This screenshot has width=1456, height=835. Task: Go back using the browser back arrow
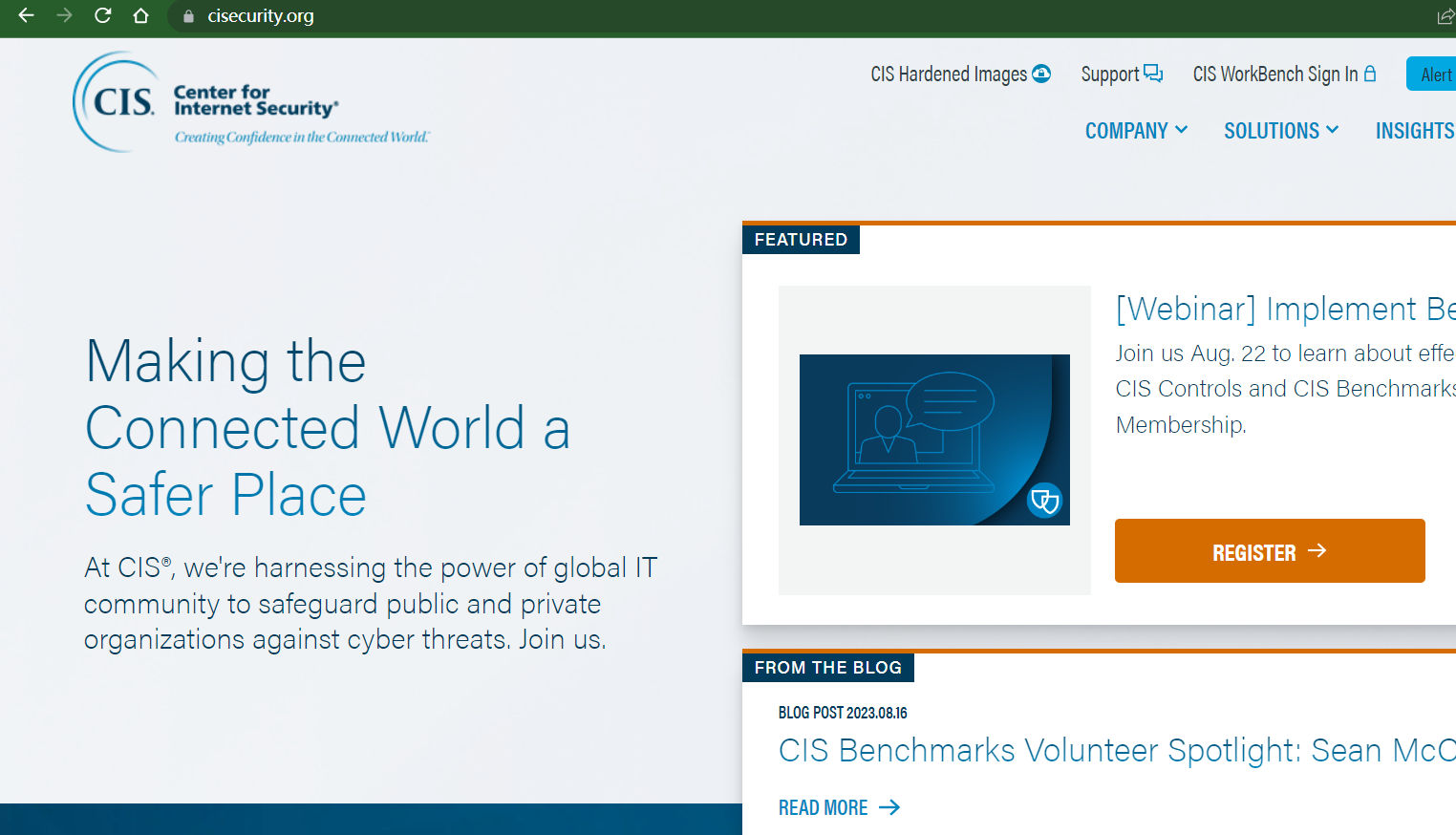pos(27,15)
